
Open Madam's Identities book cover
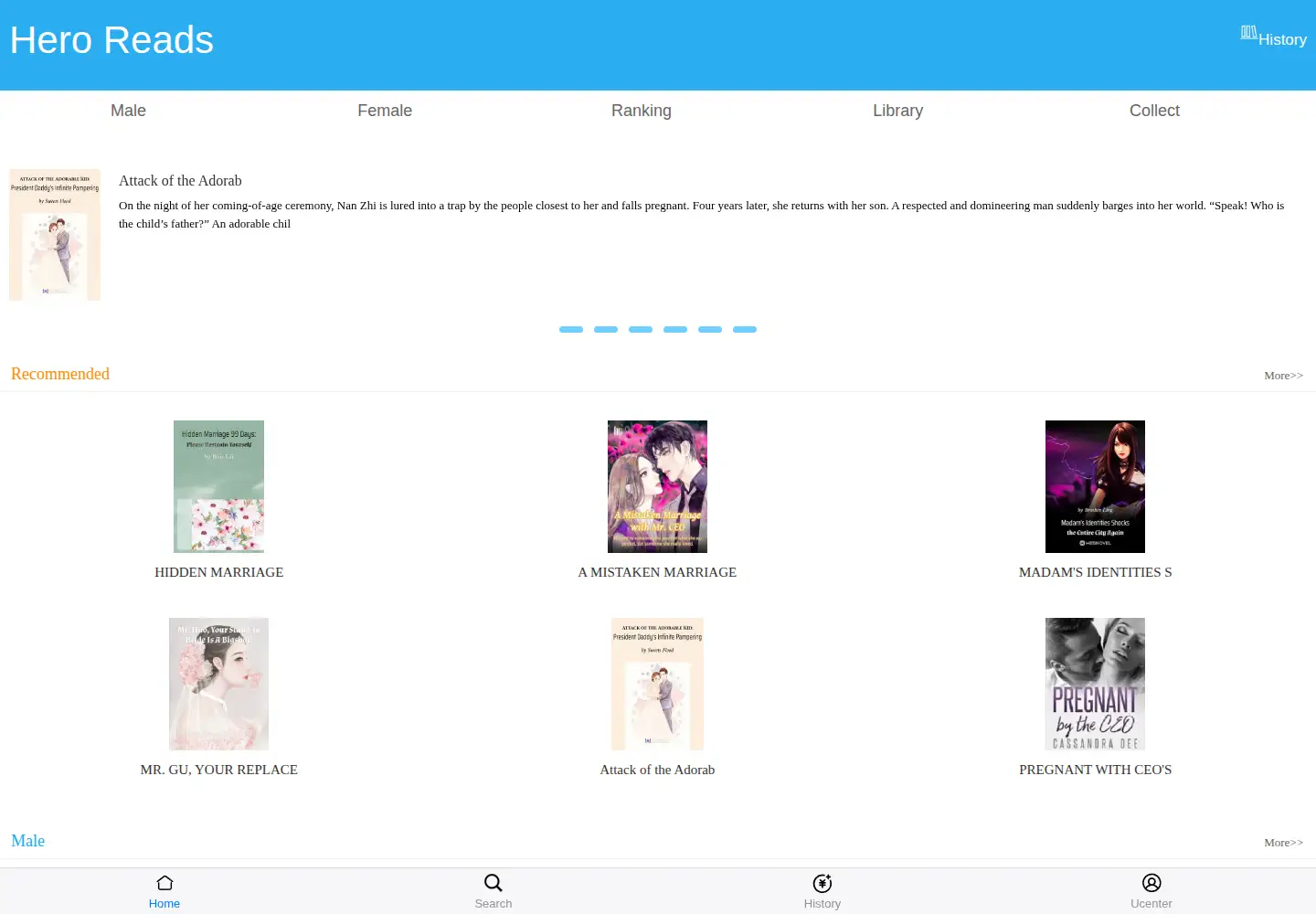click(1095, 486)
